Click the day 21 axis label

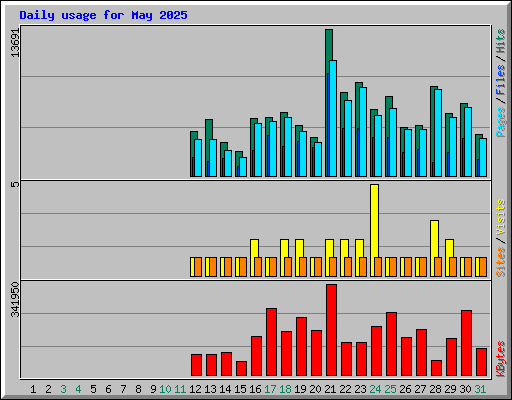pyautogui.click(x=330, y=389)
